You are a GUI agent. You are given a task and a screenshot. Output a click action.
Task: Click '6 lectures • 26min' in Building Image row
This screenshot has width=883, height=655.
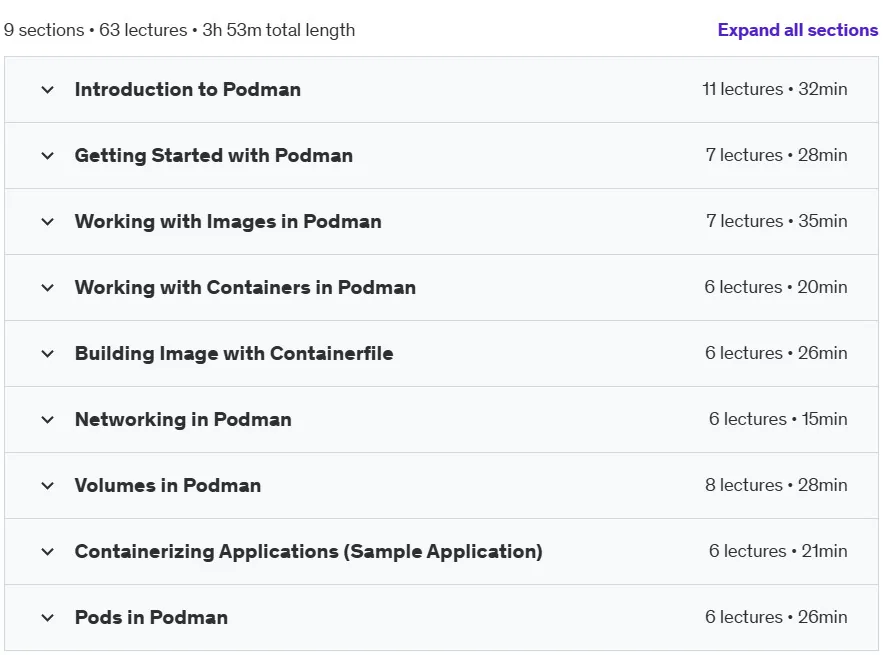pos(776,353)
